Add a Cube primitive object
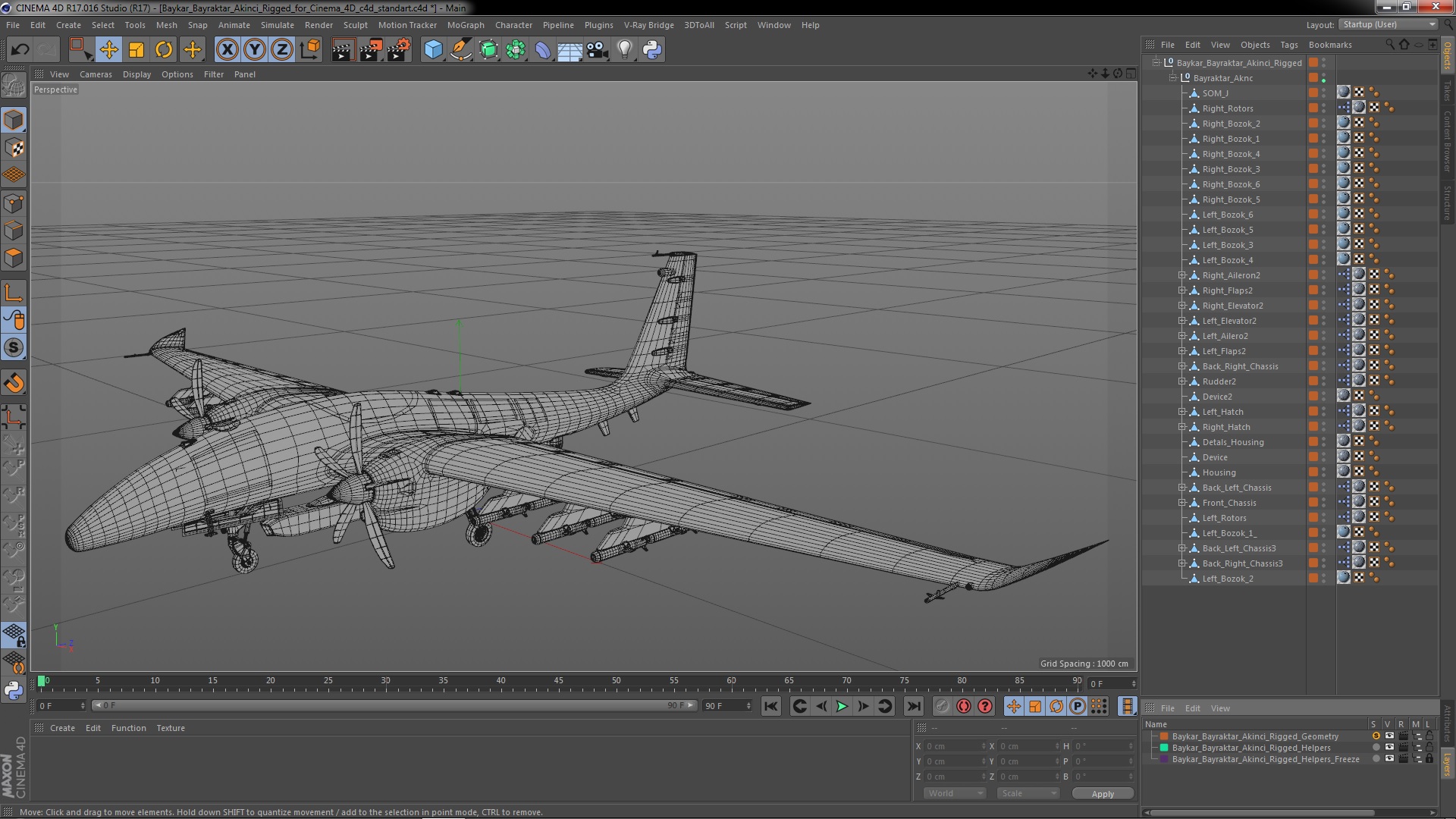 [433, 50]
